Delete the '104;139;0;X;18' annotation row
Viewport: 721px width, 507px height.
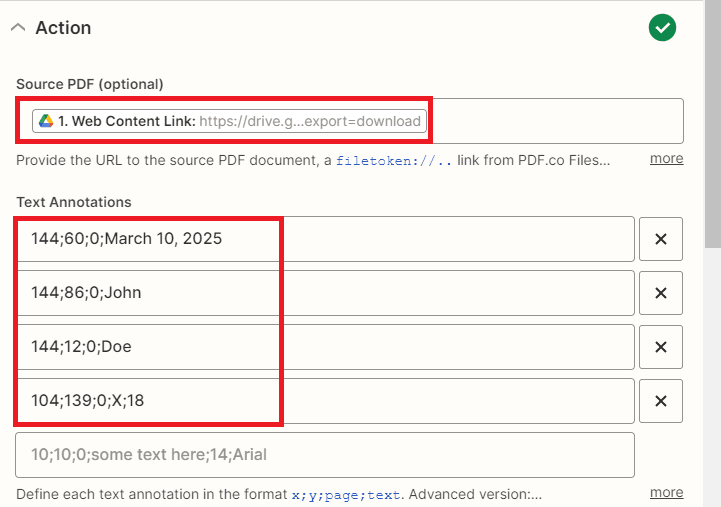[x=660, y=401]
